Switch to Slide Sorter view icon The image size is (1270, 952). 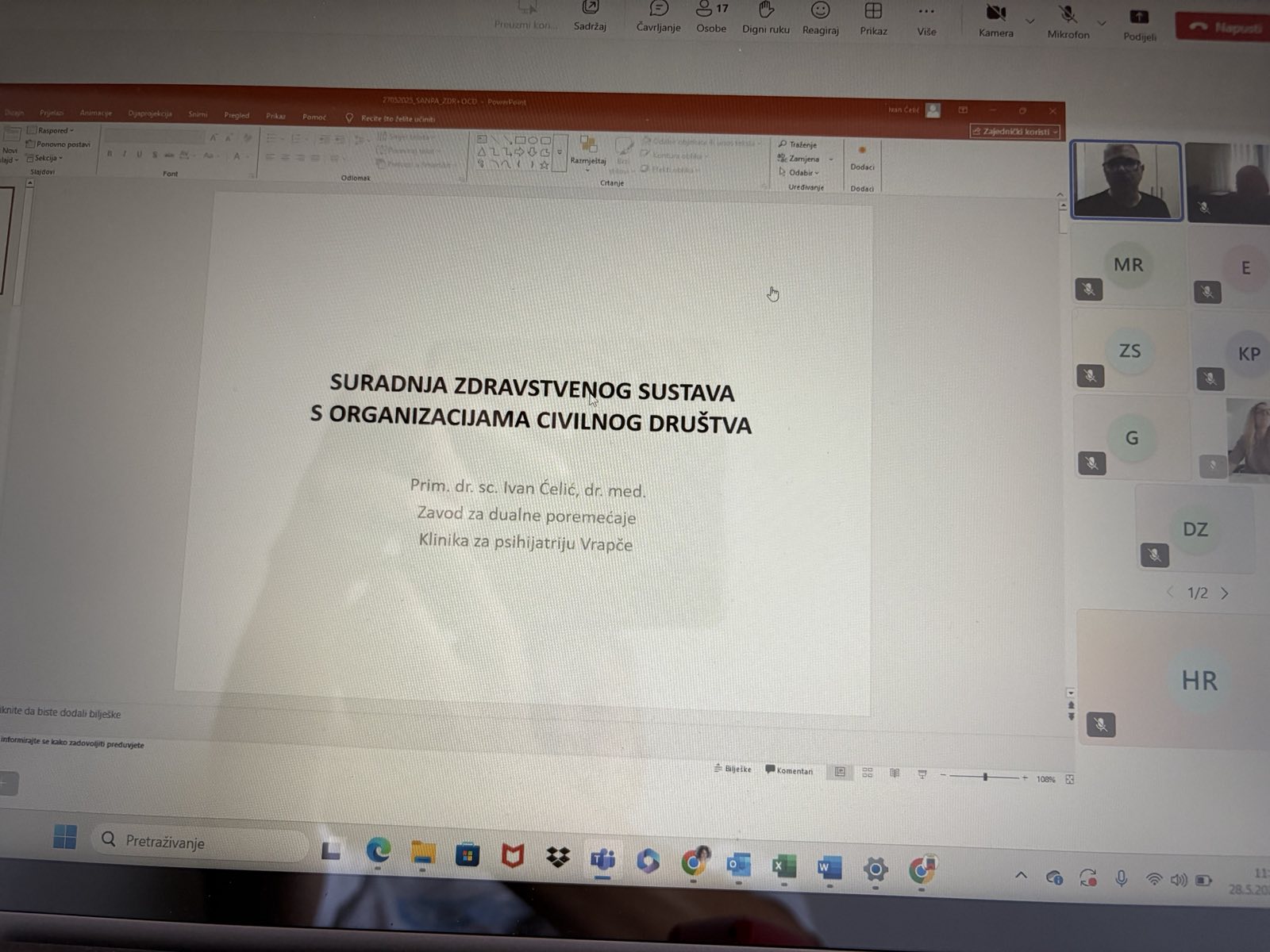coord(868,773)
